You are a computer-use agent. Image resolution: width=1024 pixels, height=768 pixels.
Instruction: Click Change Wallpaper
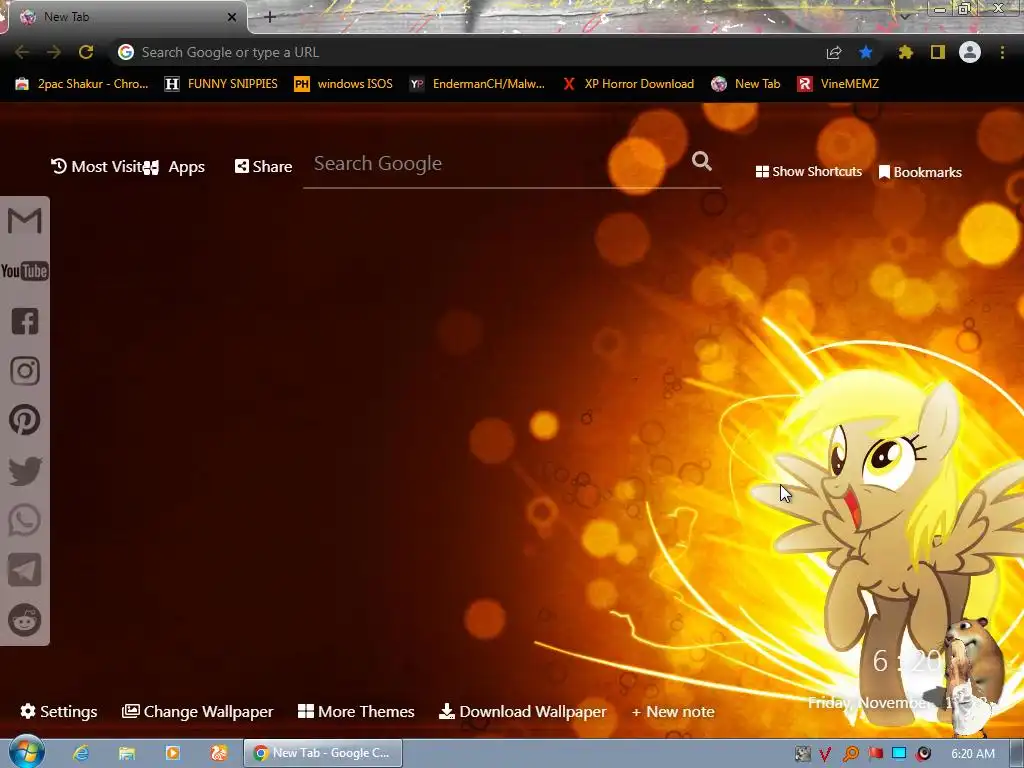(x=198, y=711)
